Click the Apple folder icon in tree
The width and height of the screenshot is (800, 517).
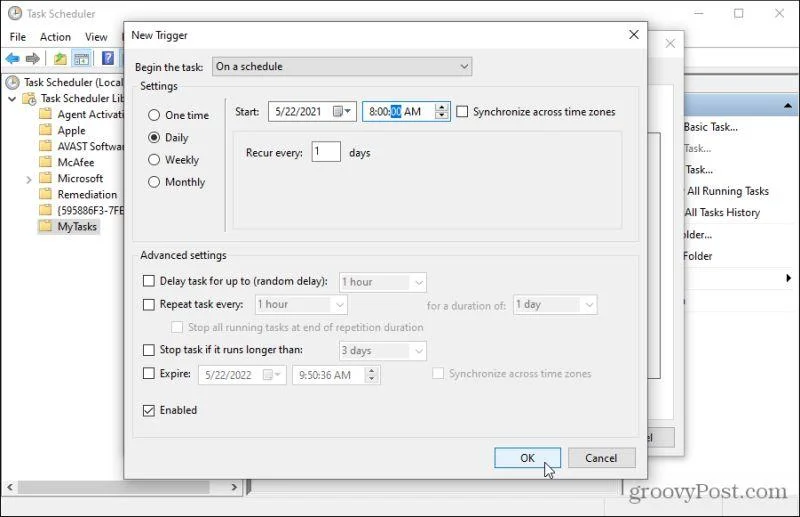[46, 130]
